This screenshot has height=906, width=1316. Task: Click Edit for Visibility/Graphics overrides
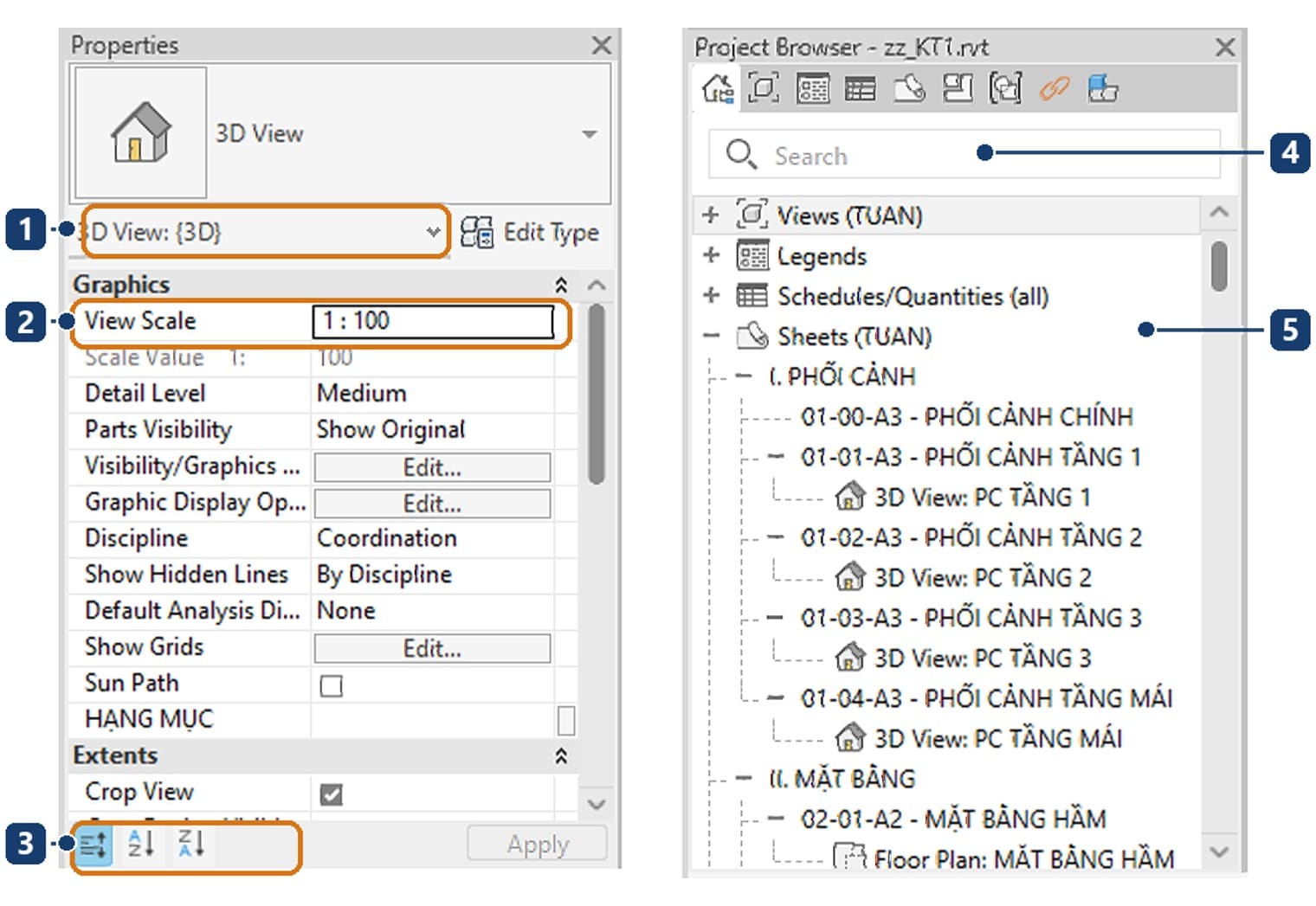point(432,467)
